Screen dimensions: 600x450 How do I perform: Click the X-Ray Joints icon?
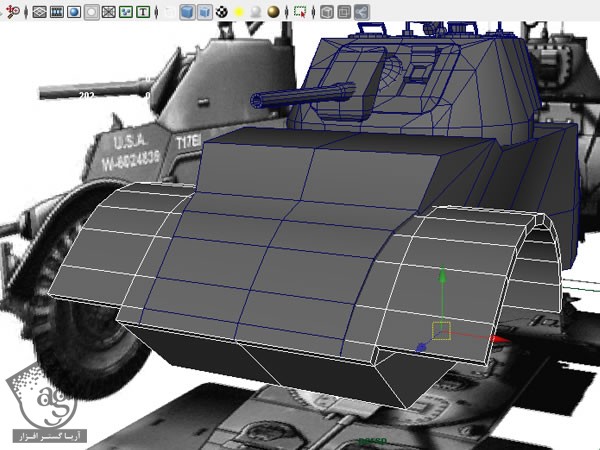point(361,13)
